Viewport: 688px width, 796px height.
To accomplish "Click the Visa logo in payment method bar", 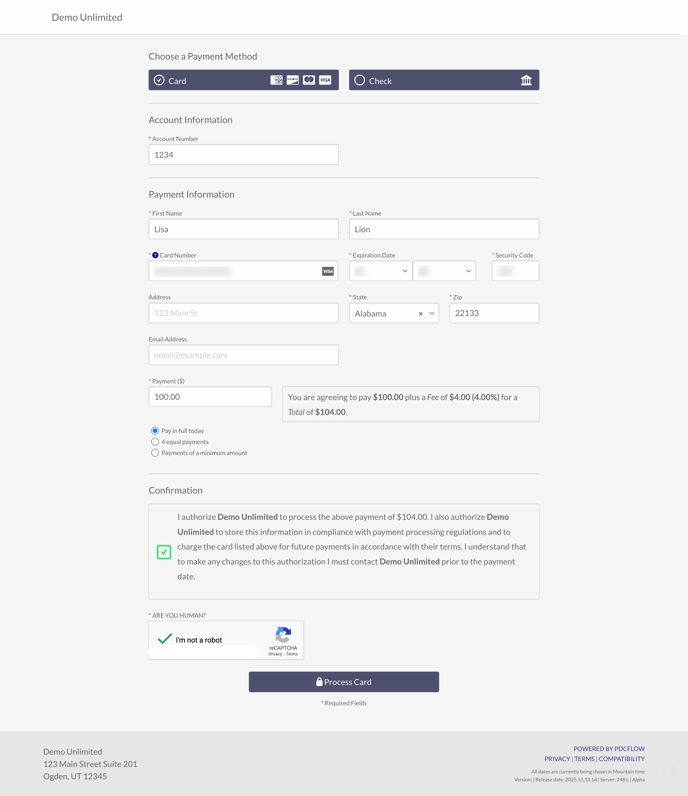I will 325,80.
